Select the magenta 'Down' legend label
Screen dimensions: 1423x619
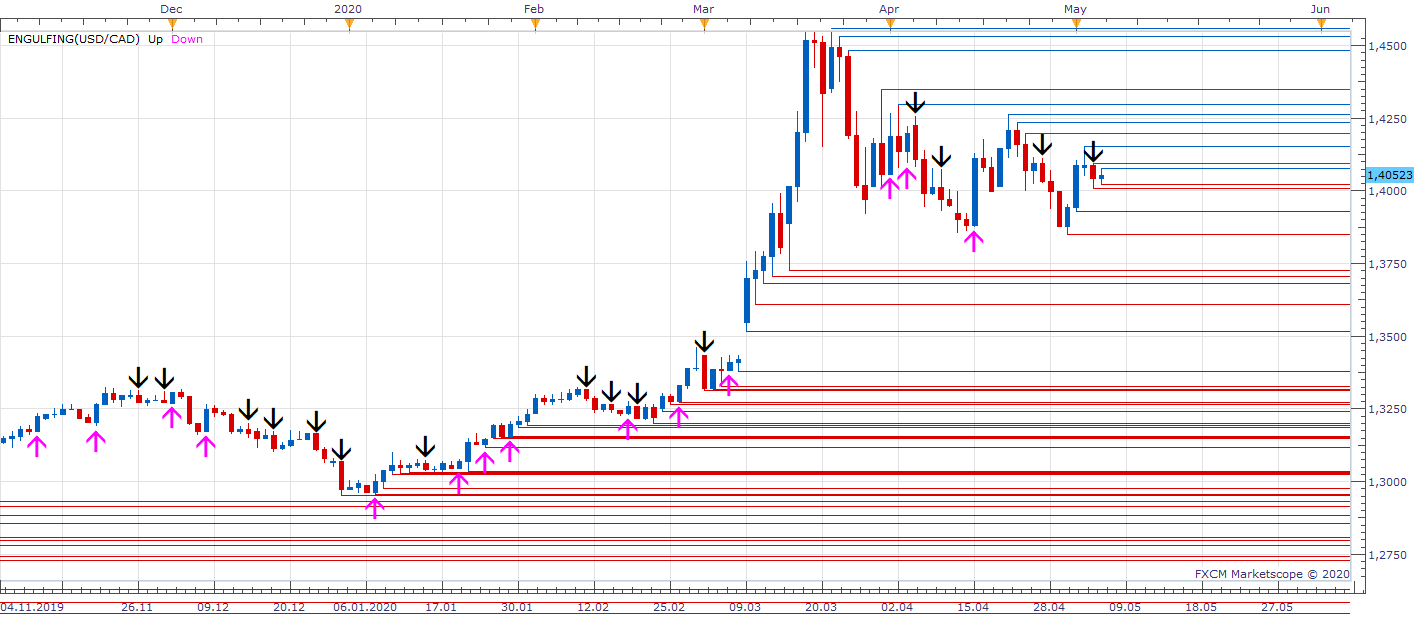coord(186,39)
